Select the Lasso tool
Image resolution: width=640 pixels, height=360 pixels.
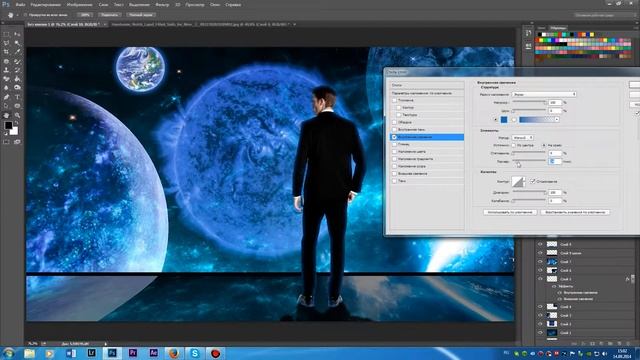[x=6, y=43]
